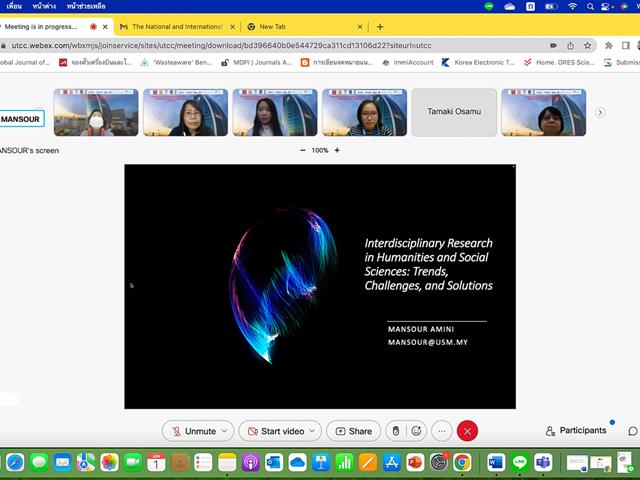
Task: Turn on camera with Start video
Action: coord(276,431)
